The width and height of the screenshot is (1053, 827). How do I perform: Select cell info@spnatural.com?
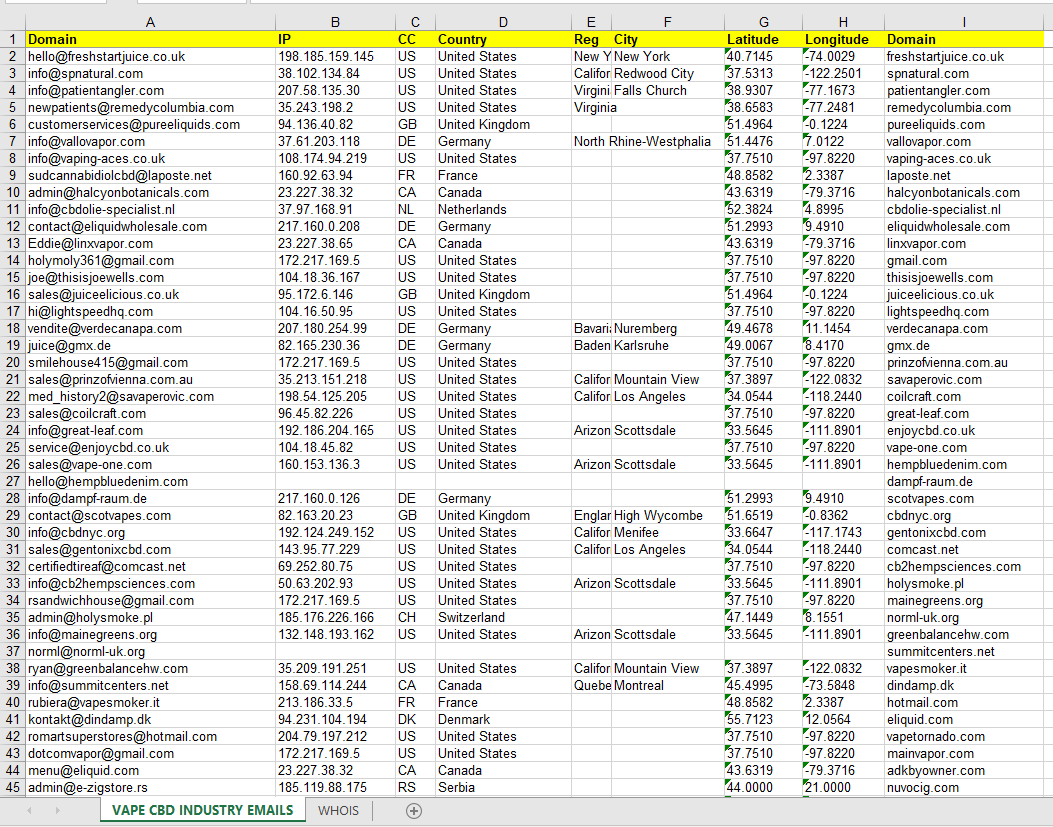150,74
